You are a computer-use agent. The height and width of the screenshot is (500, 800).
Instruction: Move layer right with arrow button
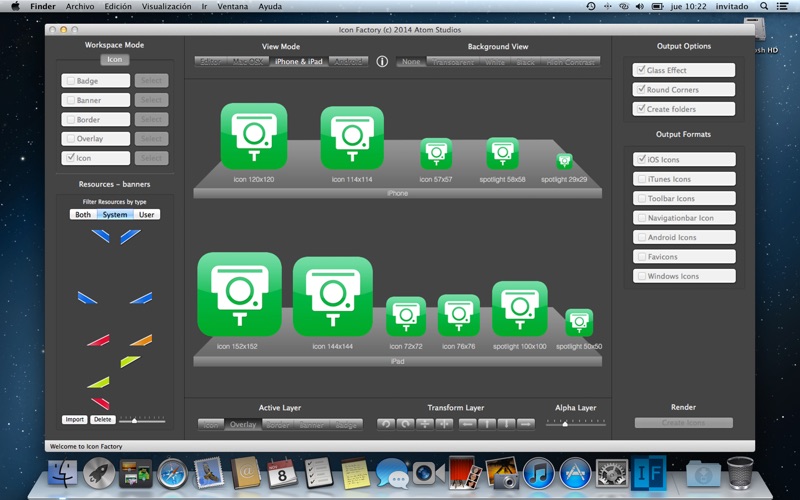526,424
